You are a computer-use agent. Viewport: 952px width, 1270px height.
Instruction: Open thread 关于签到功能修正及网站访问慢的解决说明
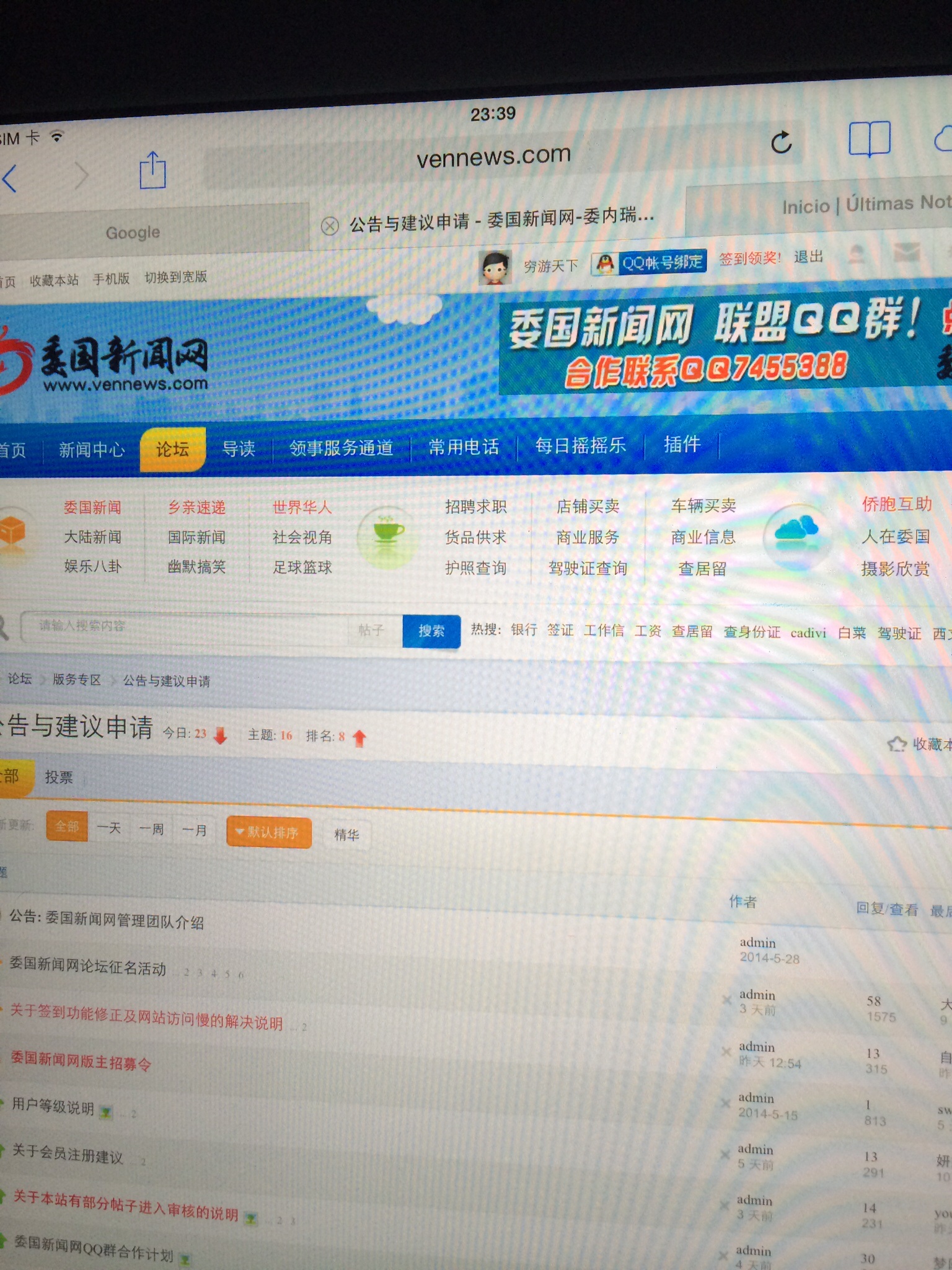(146, 1017)
